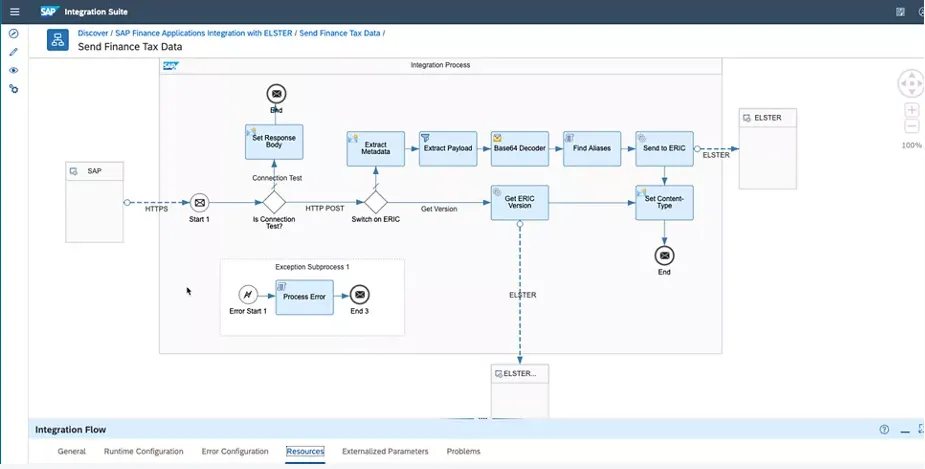Click the Start 1 message event
The width and height of the screenshot is (925, 469).
199,203
